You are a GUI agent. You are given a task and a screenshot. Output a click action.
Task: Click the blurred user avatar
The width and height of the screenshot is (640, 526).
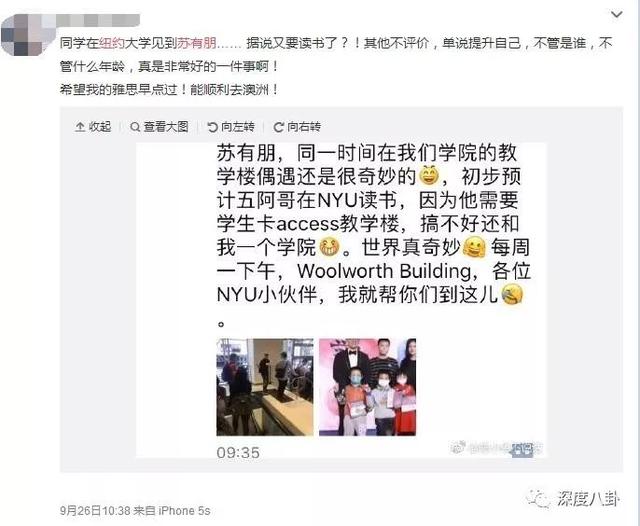[25, 36]
